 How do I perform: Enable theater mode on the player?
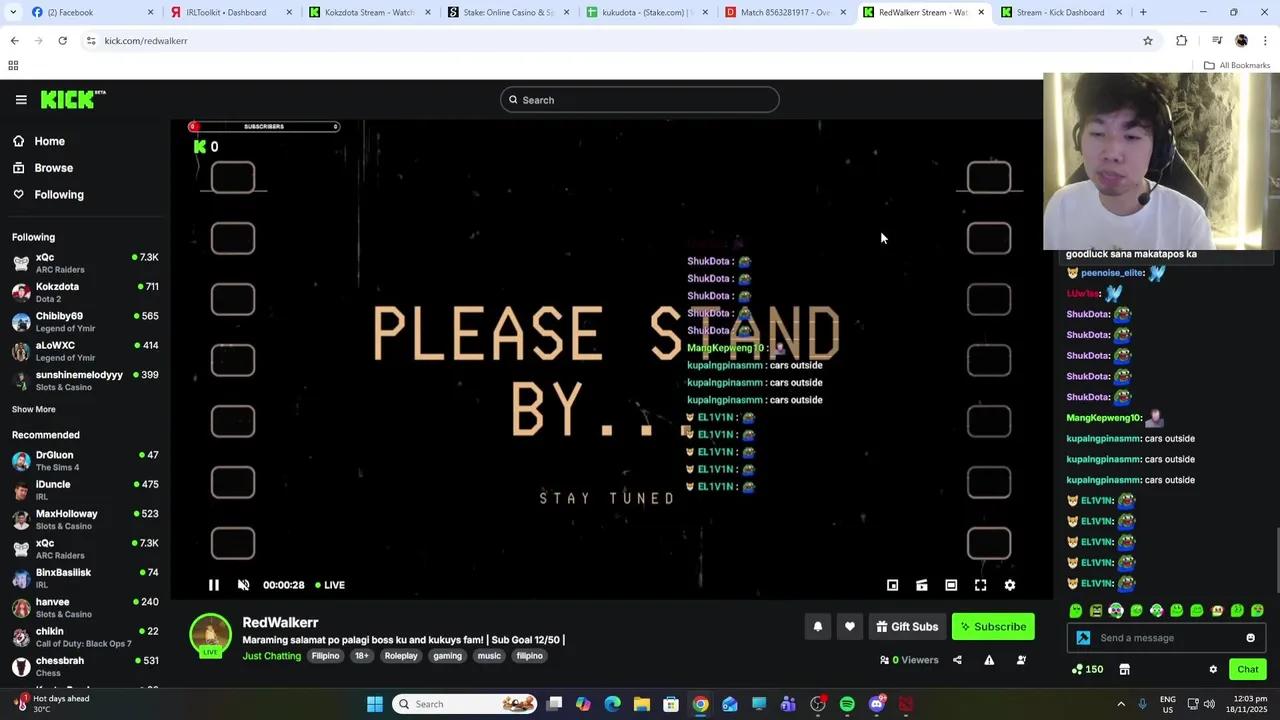click(951, 585)
